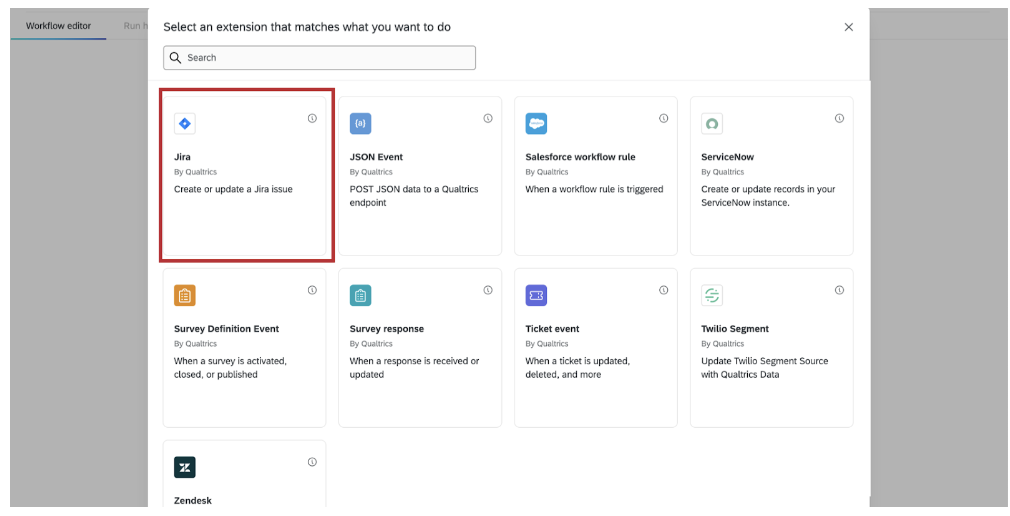Click the Ticket event purple icon

pos(536,295)
